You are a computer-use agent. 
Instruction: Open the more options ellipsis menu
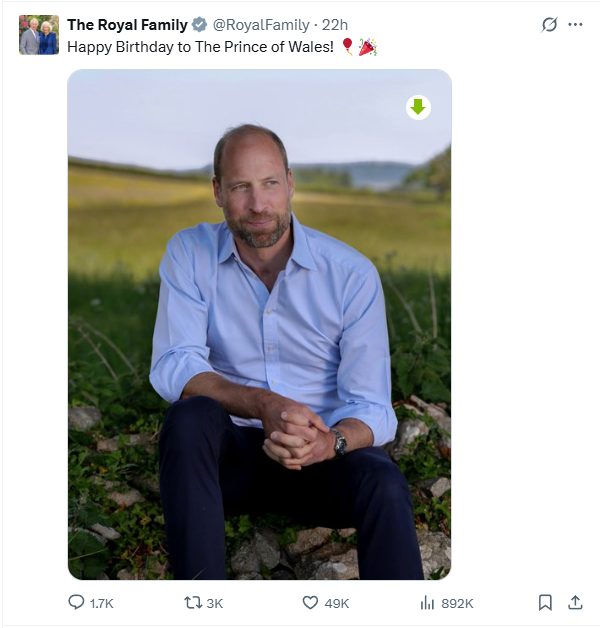(575, 25)
